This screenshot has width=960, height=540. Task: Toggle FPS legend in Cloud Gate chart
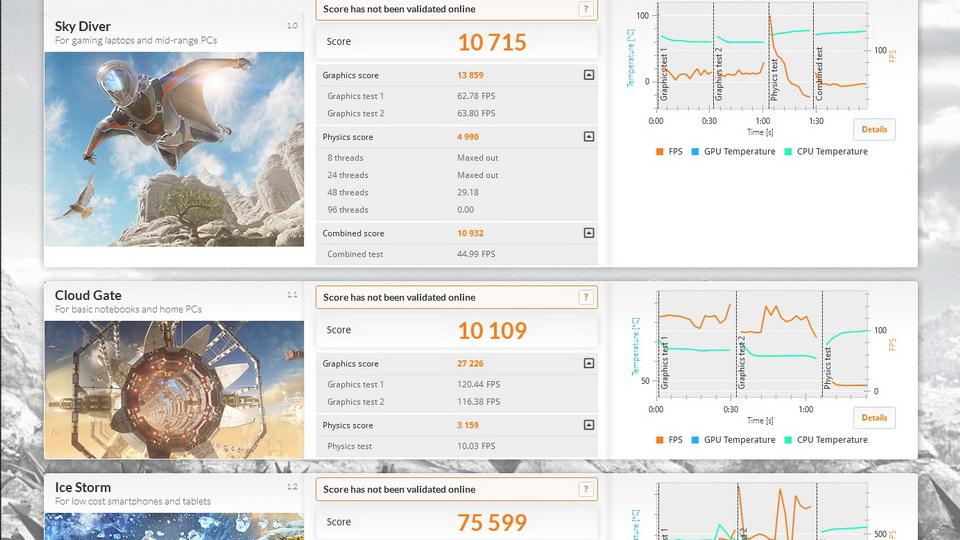coord(669,440)
